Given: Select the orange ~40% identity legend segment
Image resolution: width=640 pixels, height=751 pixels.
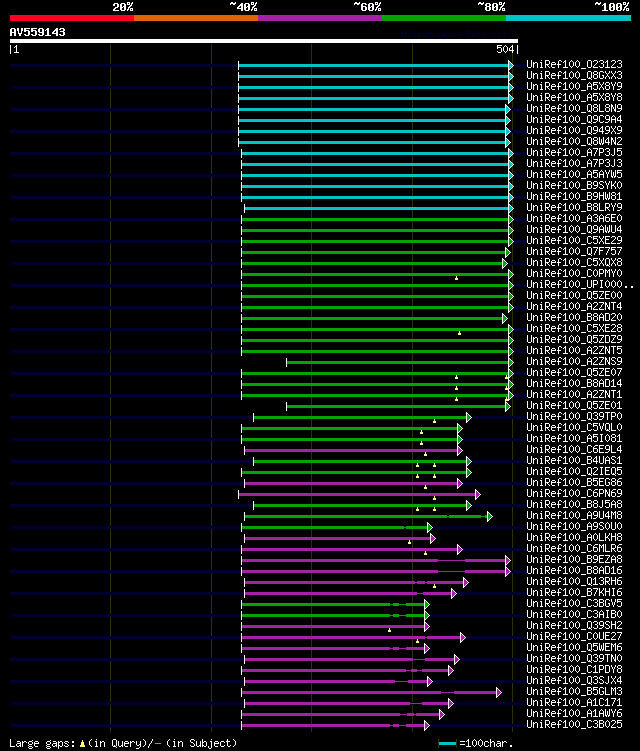Looking at the screenshot, I should click(x=196, y=18).
